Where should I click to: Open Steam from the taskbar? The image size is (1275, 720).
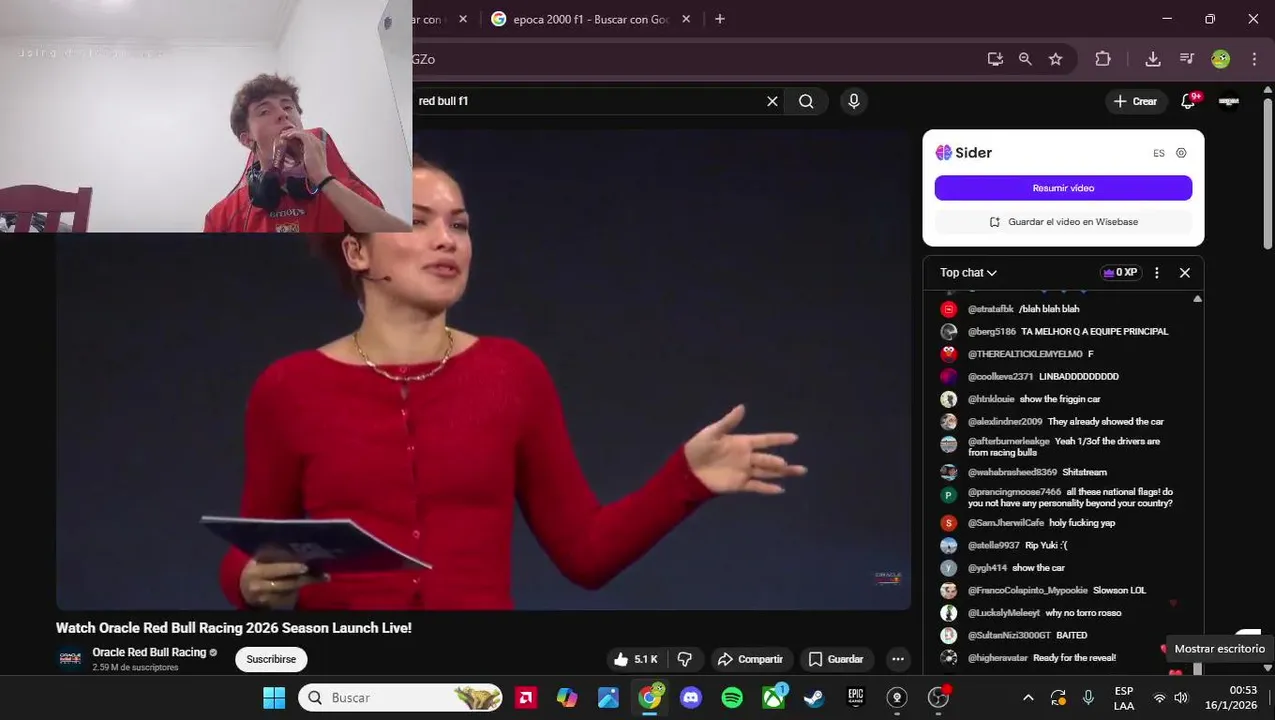pyautogui.click(x=814, y=697)
